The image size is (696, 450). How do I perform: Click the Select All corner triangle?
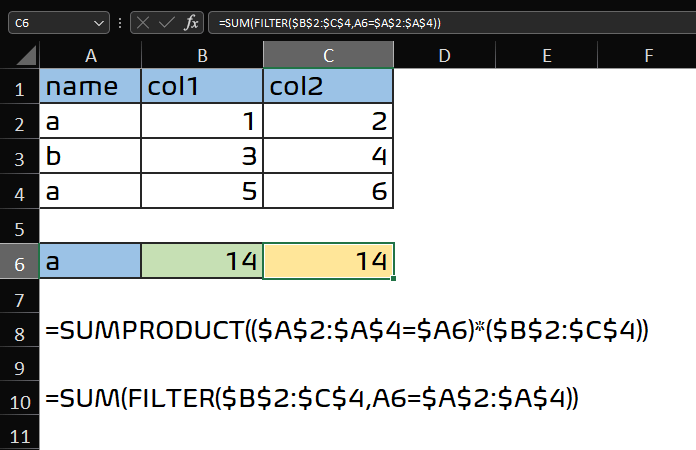[x=26, y=56]
